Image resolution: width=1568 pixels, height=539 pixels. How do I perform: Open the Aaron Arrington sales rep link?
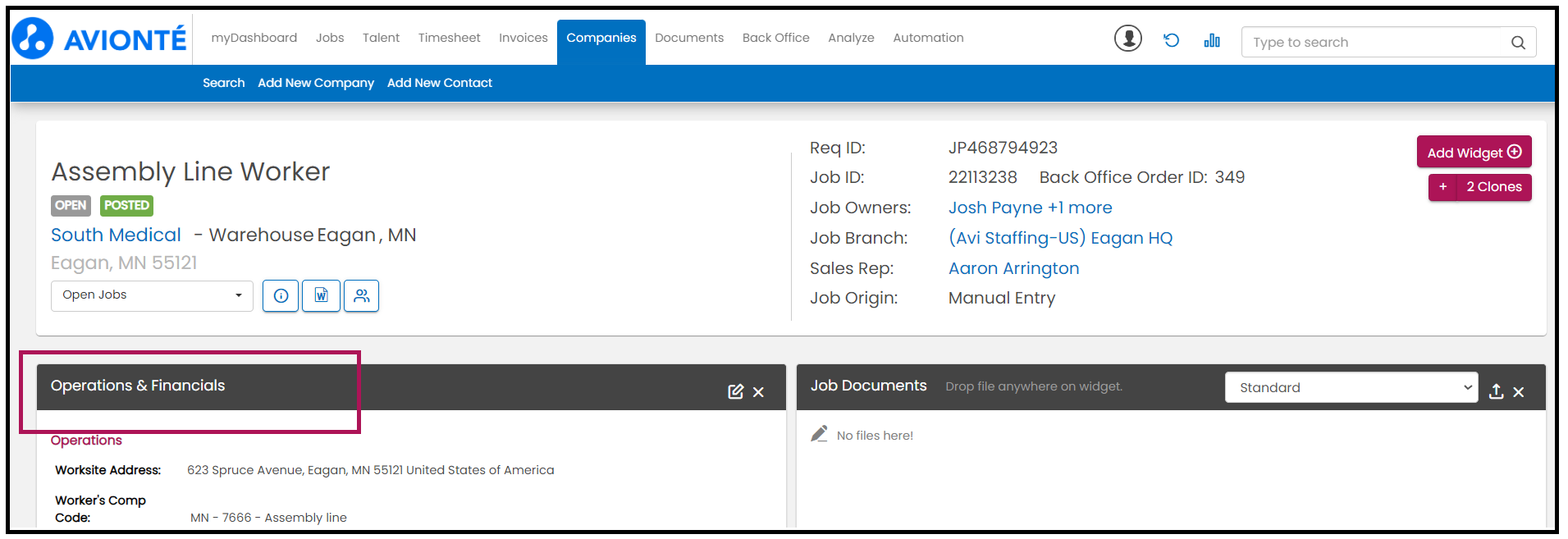coord(1013,268)
